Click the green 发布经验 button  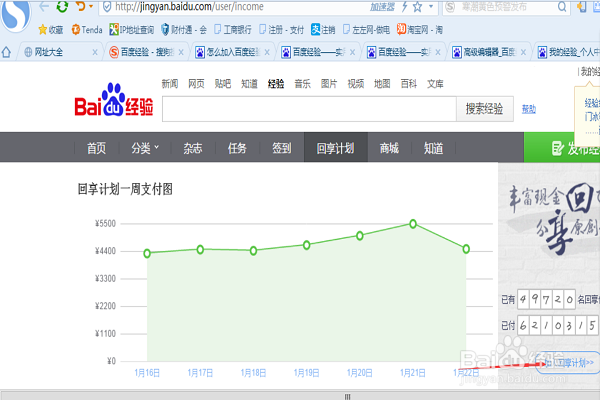[562, 148]
